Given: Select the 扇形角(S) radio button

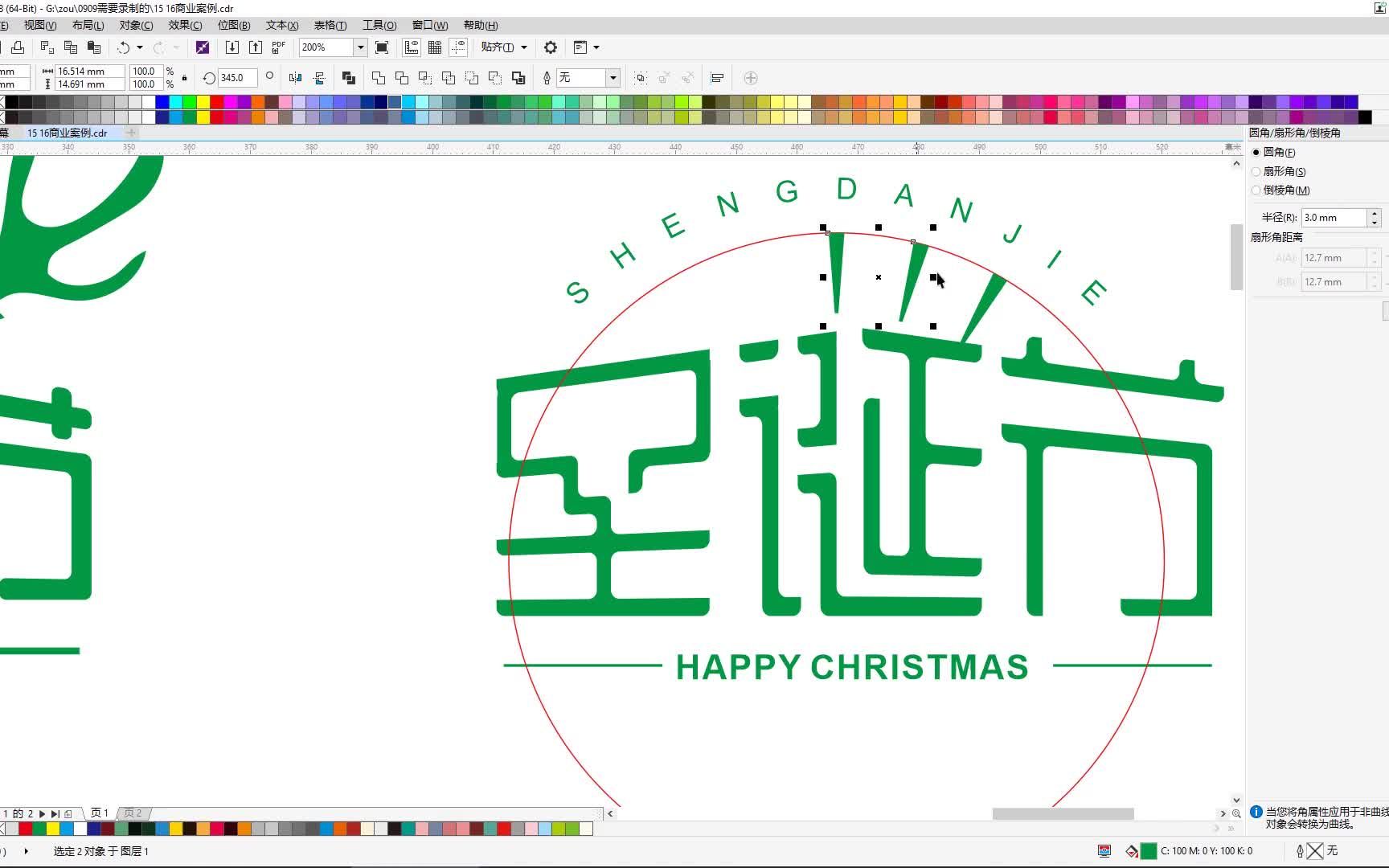Looking at the screenshot, I should point(1256,171).
